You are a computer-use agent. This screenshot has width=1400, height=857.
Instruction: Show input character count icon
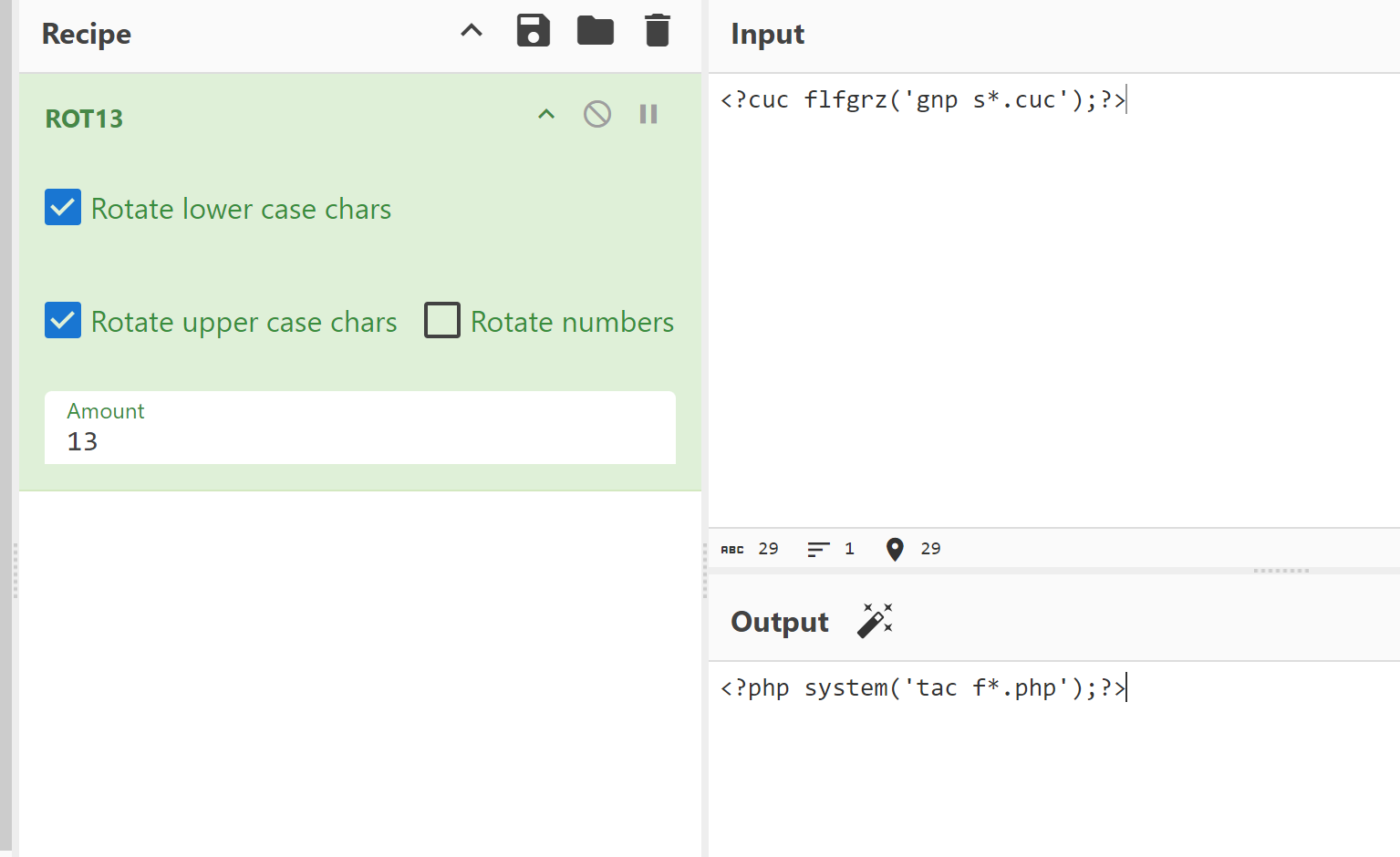[x=732, y=549]
